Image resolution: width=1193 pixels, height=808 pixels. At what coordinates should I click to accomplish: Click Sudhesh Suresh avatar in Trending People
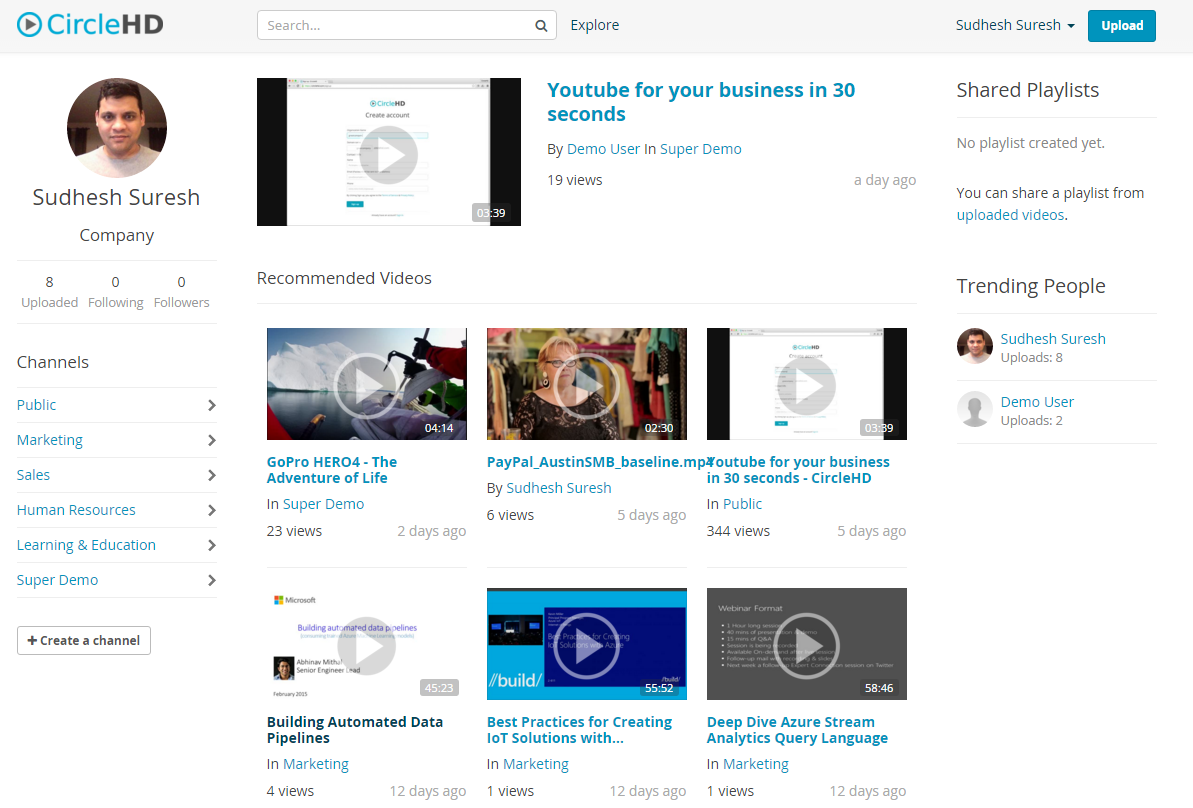pyautogui.click(x=975, y=347)
